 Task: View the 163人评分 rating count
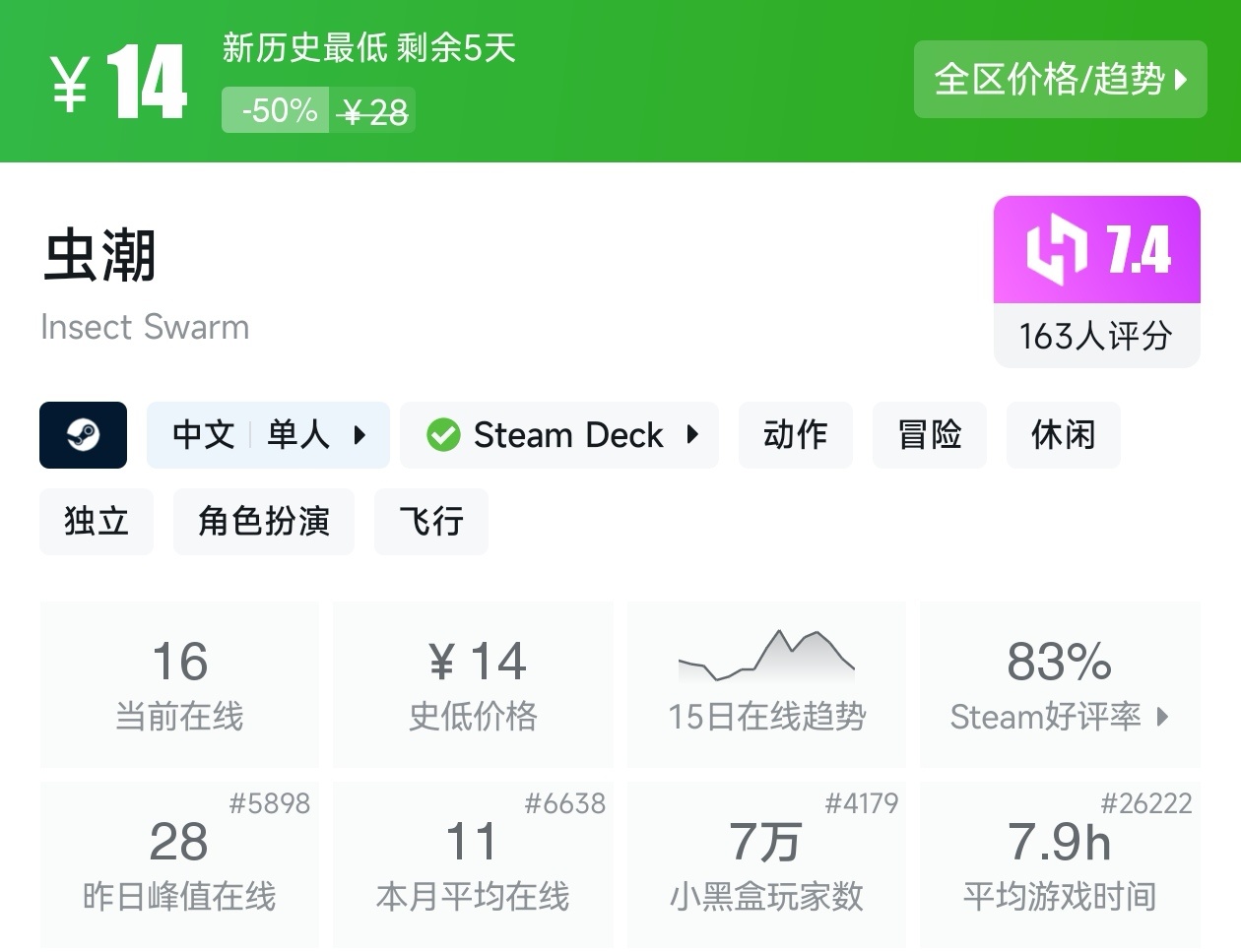(x=1096, y=337)
